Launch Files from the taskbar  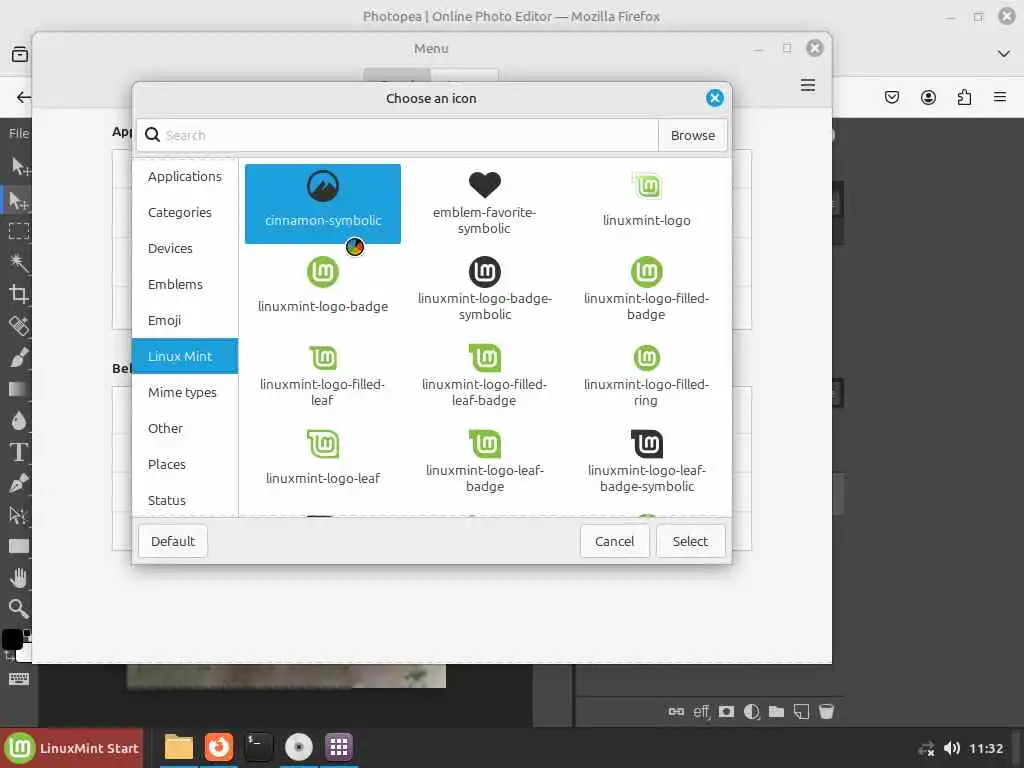[x=178, y=747]
